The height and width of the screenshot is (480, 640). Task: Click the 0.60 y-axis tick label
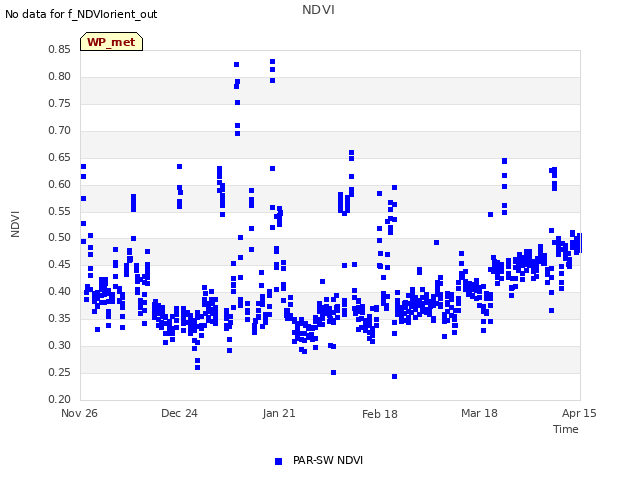pos(59,184)
